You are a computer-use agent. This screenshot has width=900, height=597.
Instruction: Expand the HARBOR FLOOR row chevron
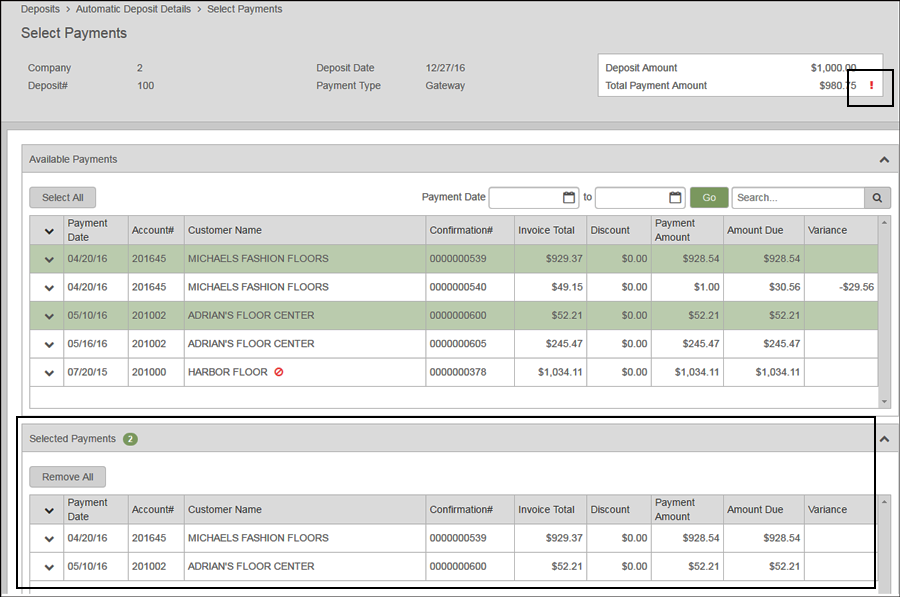click(x=49, y=373)
